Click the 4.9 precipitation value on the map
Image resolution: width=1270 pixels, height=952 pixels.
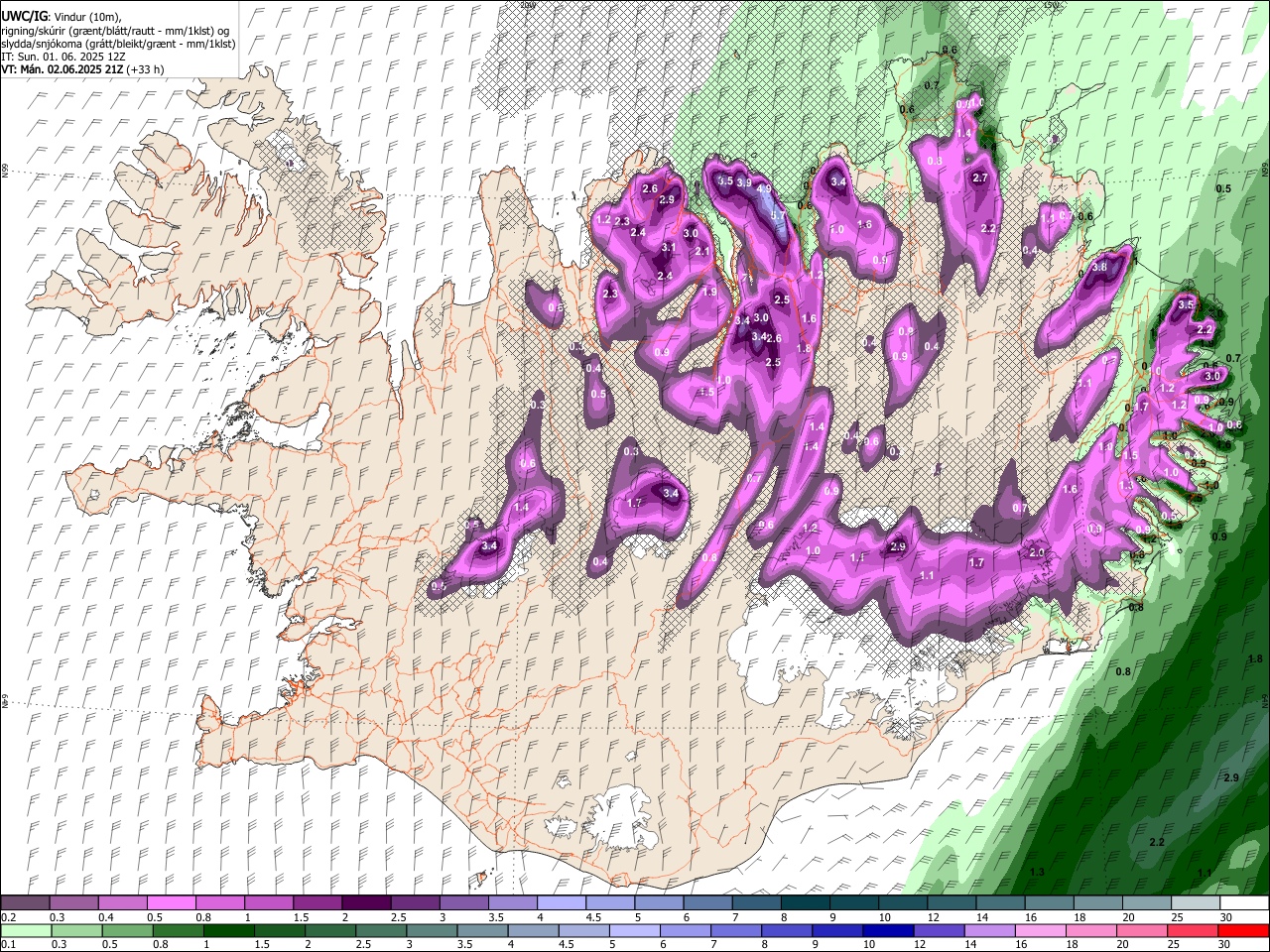(764, 188)
